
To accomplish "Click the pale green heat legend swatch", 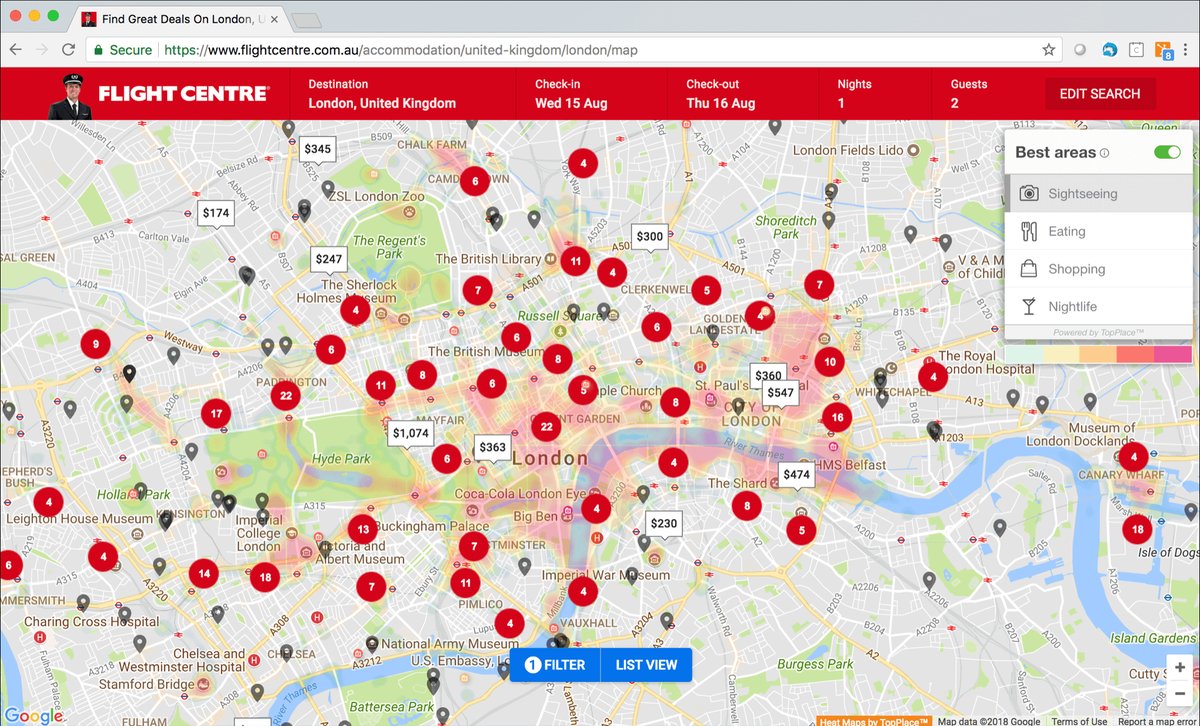I will [1023, 354].
